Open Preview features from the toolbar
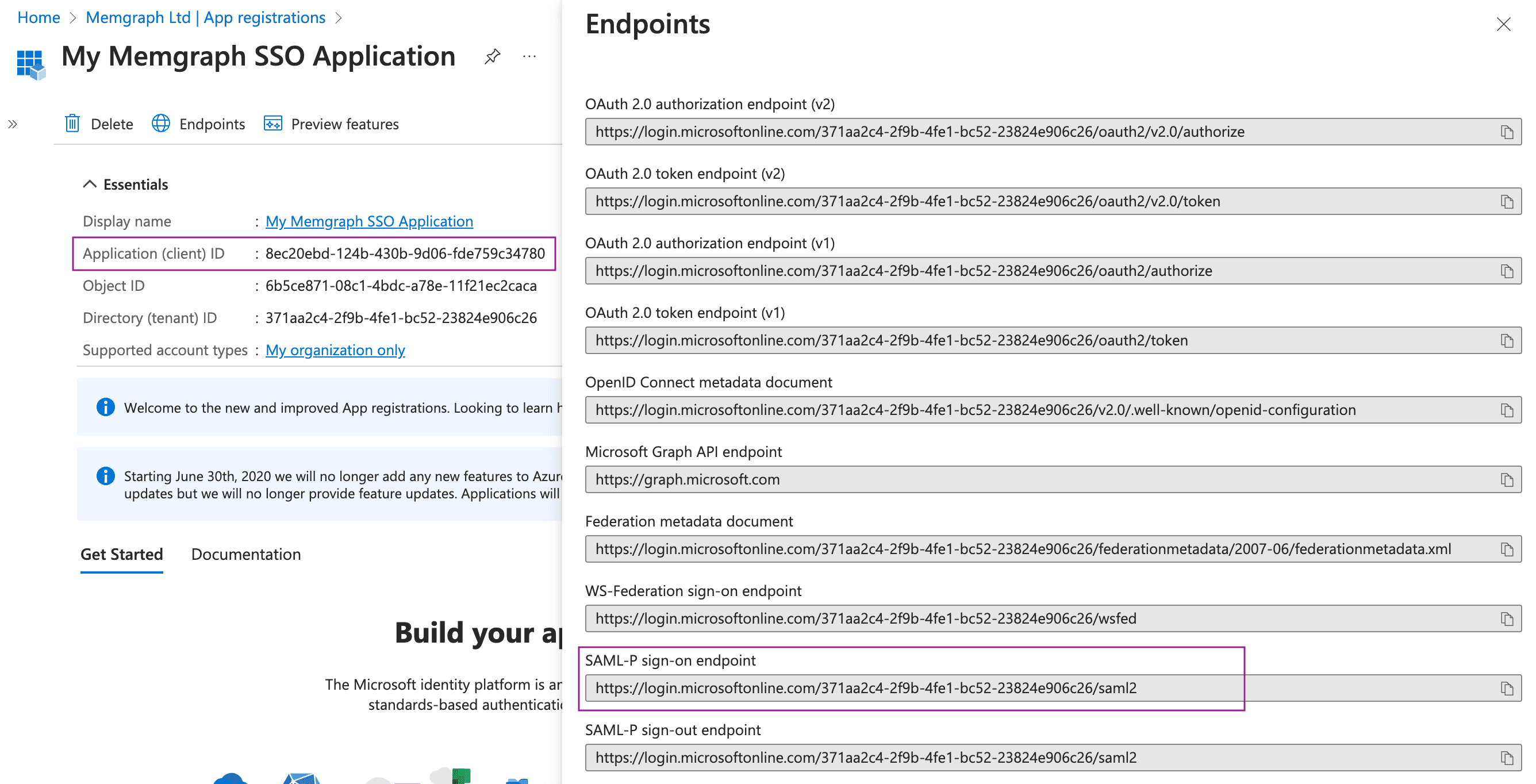Viewport: 1536px width, 784px height. point(332,124)
